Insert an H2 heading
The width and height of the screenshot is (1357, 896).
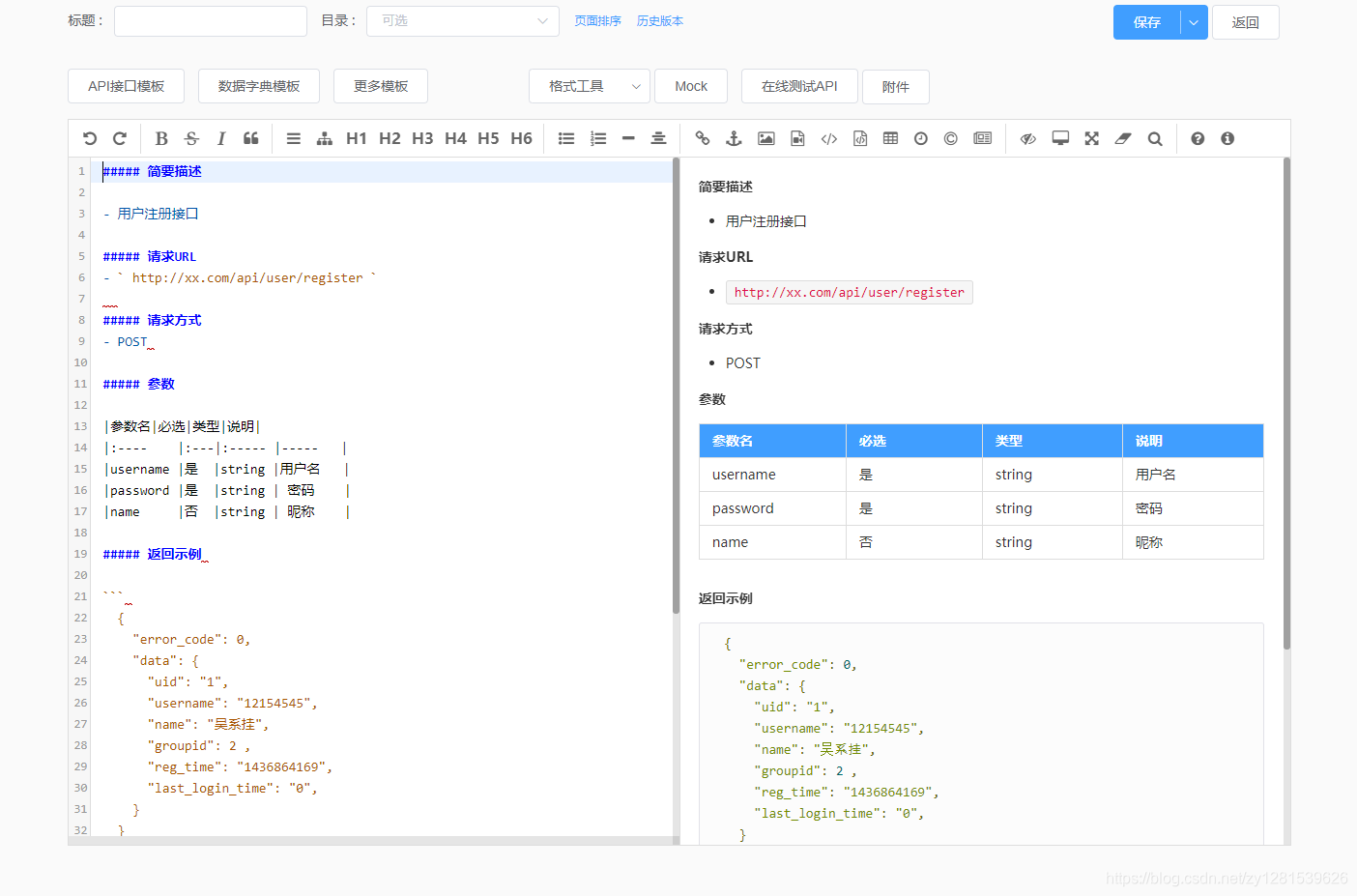(390, 138)
